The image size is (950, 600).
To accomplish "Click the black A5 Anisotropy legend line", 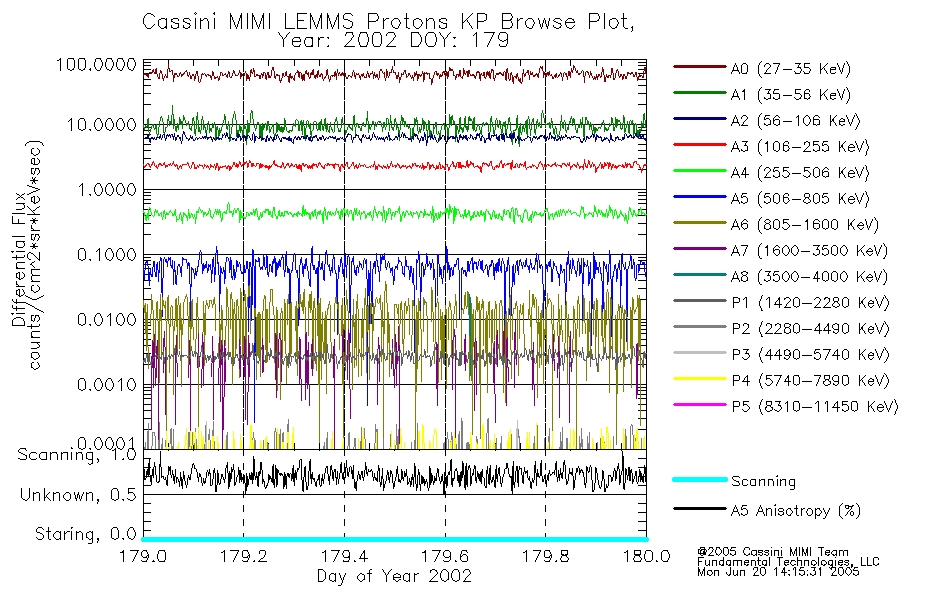I will [700, 508].
